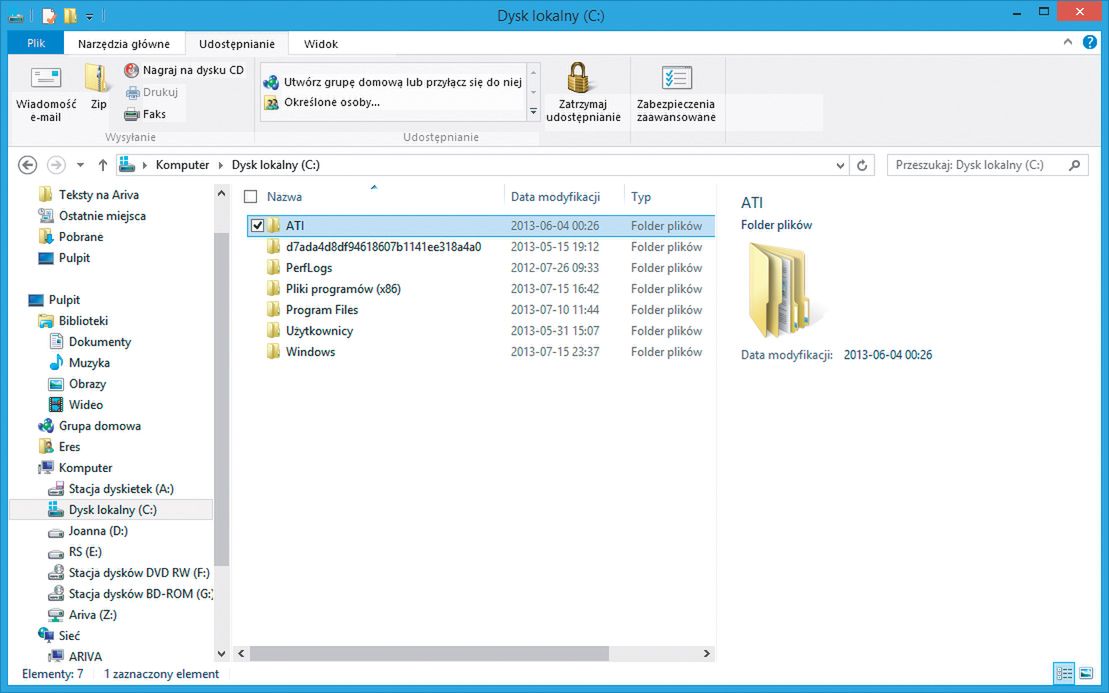
Task: Click the file list horizontal scrollbar thumb
Action: click(x=429, y=653)
